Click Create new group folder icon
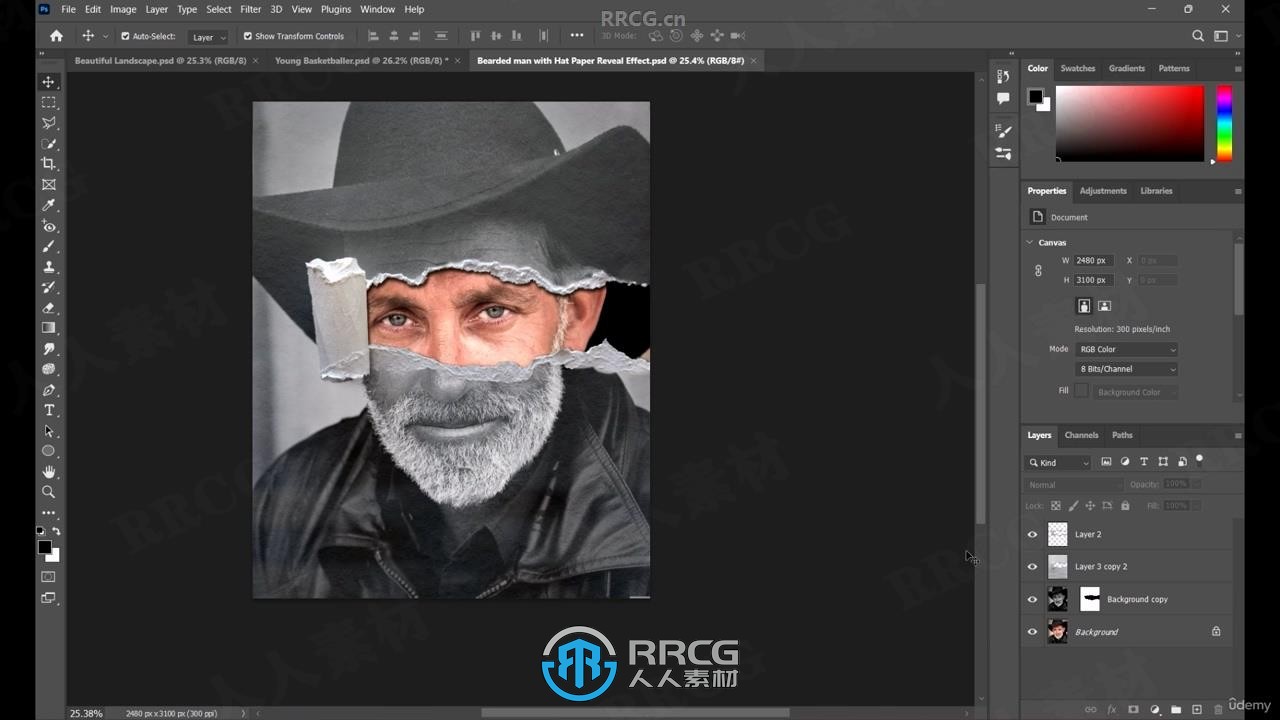1280x720 pixels. 1176,709
